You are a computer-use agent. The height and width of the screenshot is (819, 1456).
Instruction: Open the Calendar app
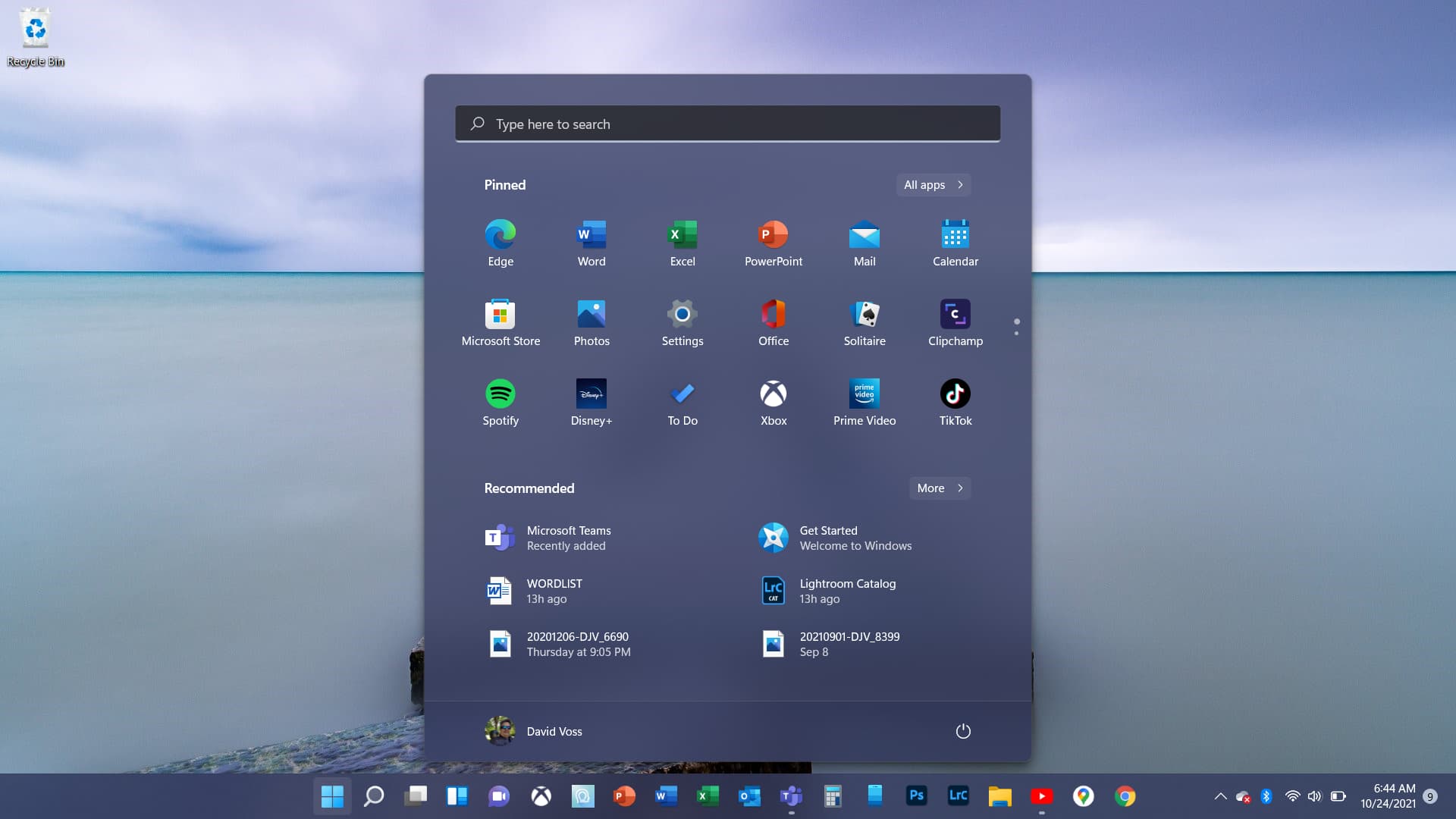[955, 243]
